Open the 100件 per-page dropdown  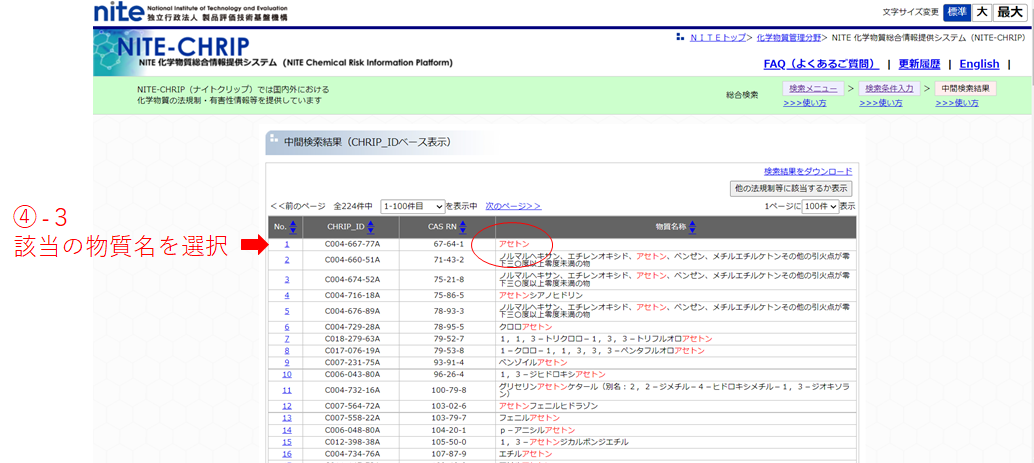[x=821, y=206]
